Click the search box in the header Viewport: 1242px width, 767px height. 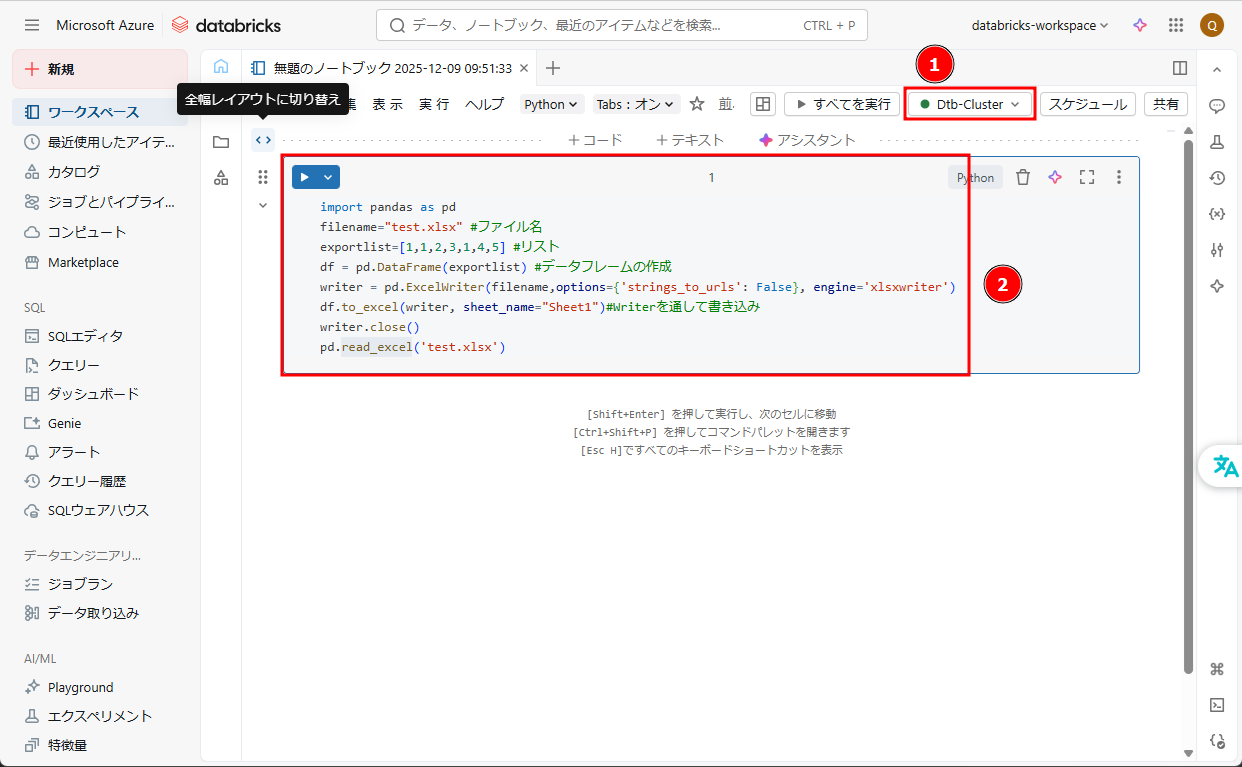pyautogui.click(x=621, y=25)
